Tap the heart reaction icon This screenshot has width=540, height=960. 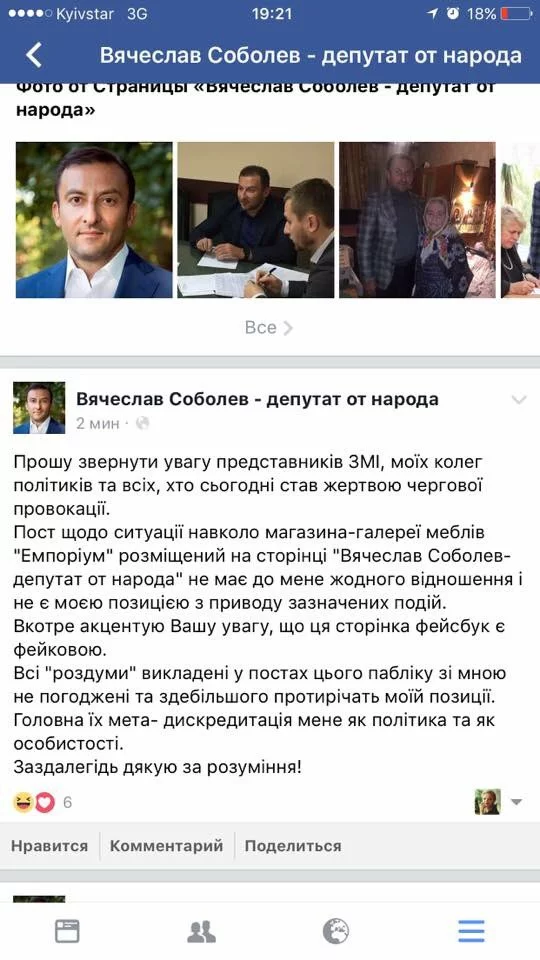click(45, 802)
